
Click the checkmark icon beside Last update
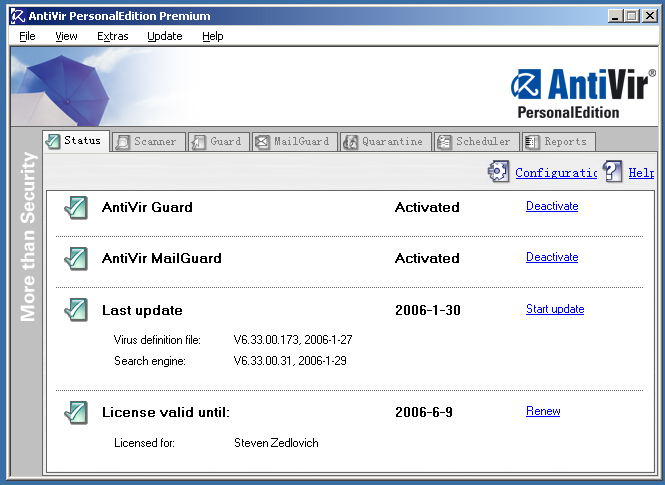tap(76, 310)
